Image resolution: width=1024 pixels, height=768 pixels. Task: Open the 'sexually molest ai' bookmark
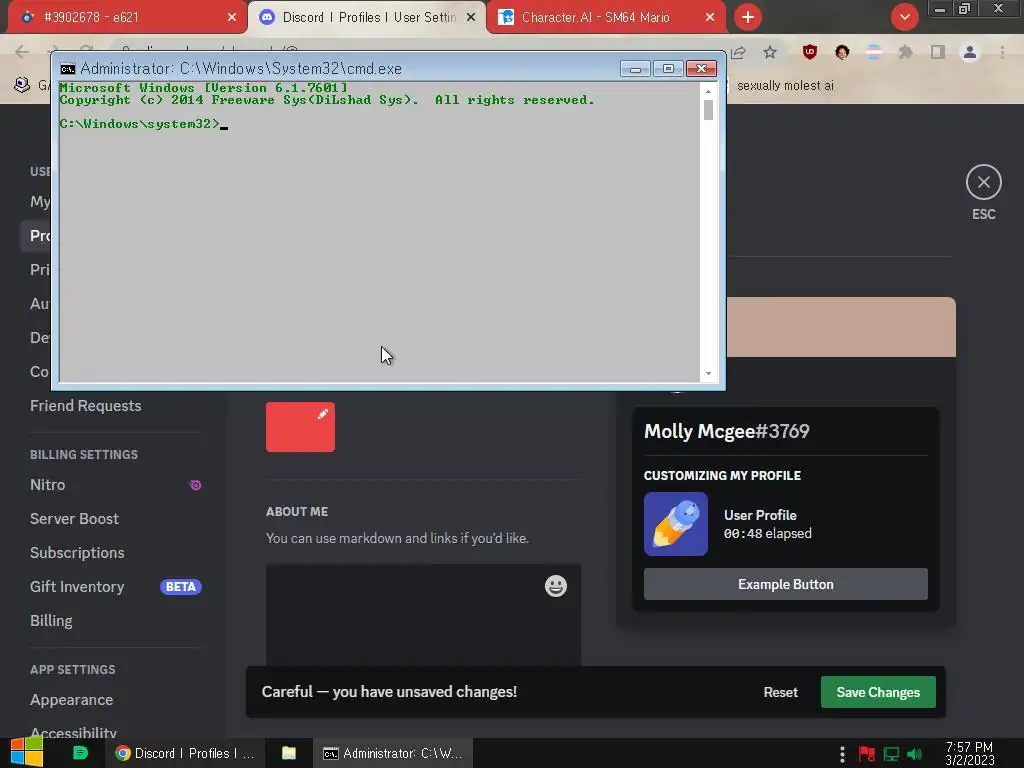[x=785, y=86]
